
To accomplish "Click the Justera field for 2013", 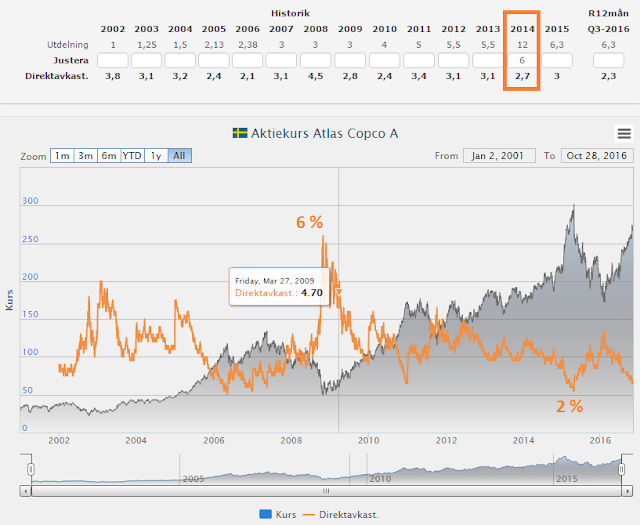I will click(488, 60).
